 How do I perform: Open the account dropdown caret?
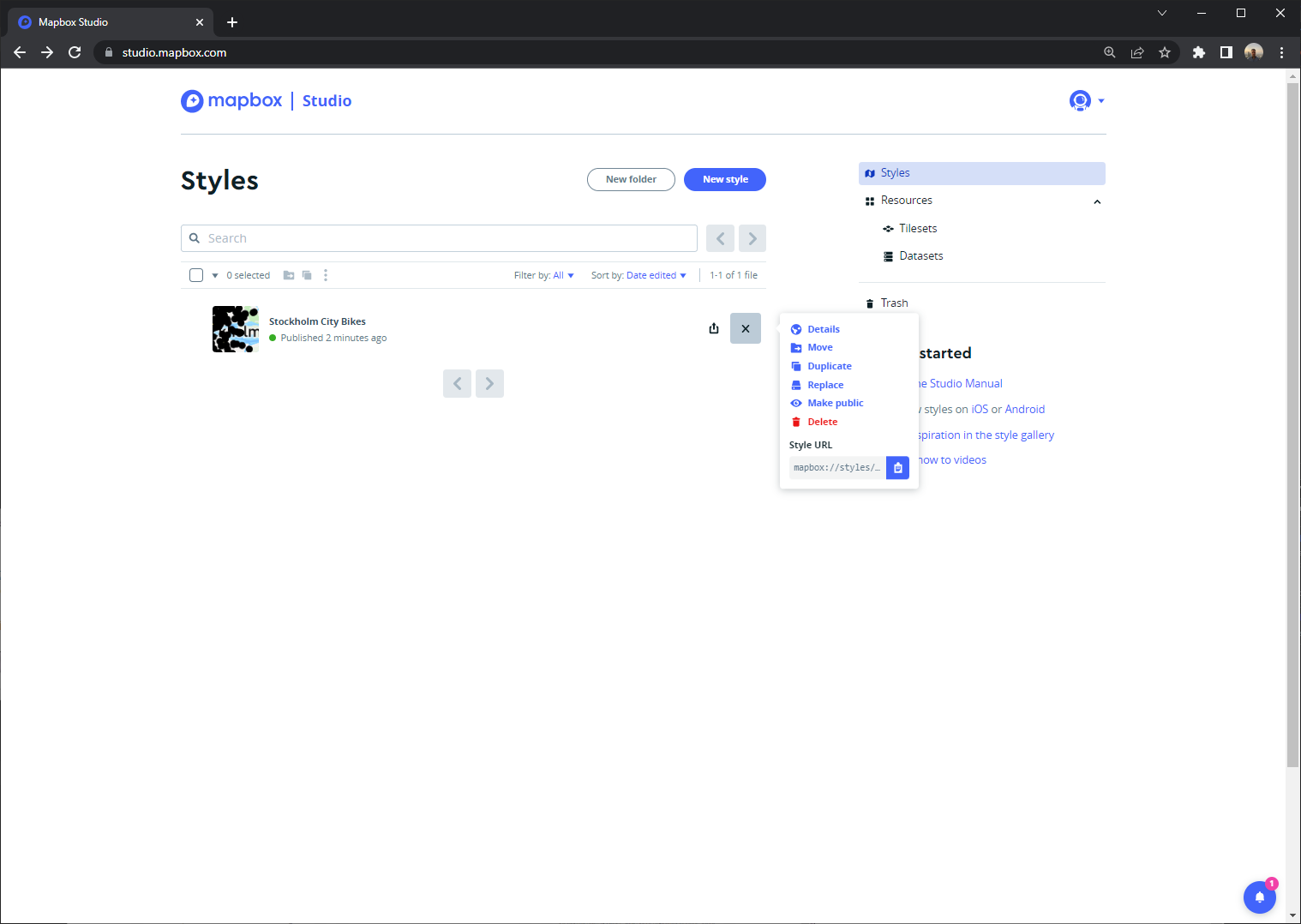(1101, 101)
